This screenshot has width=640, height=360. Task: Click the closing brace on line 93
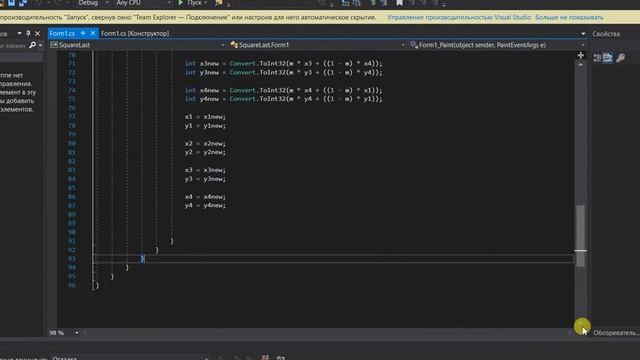(142, 259)
